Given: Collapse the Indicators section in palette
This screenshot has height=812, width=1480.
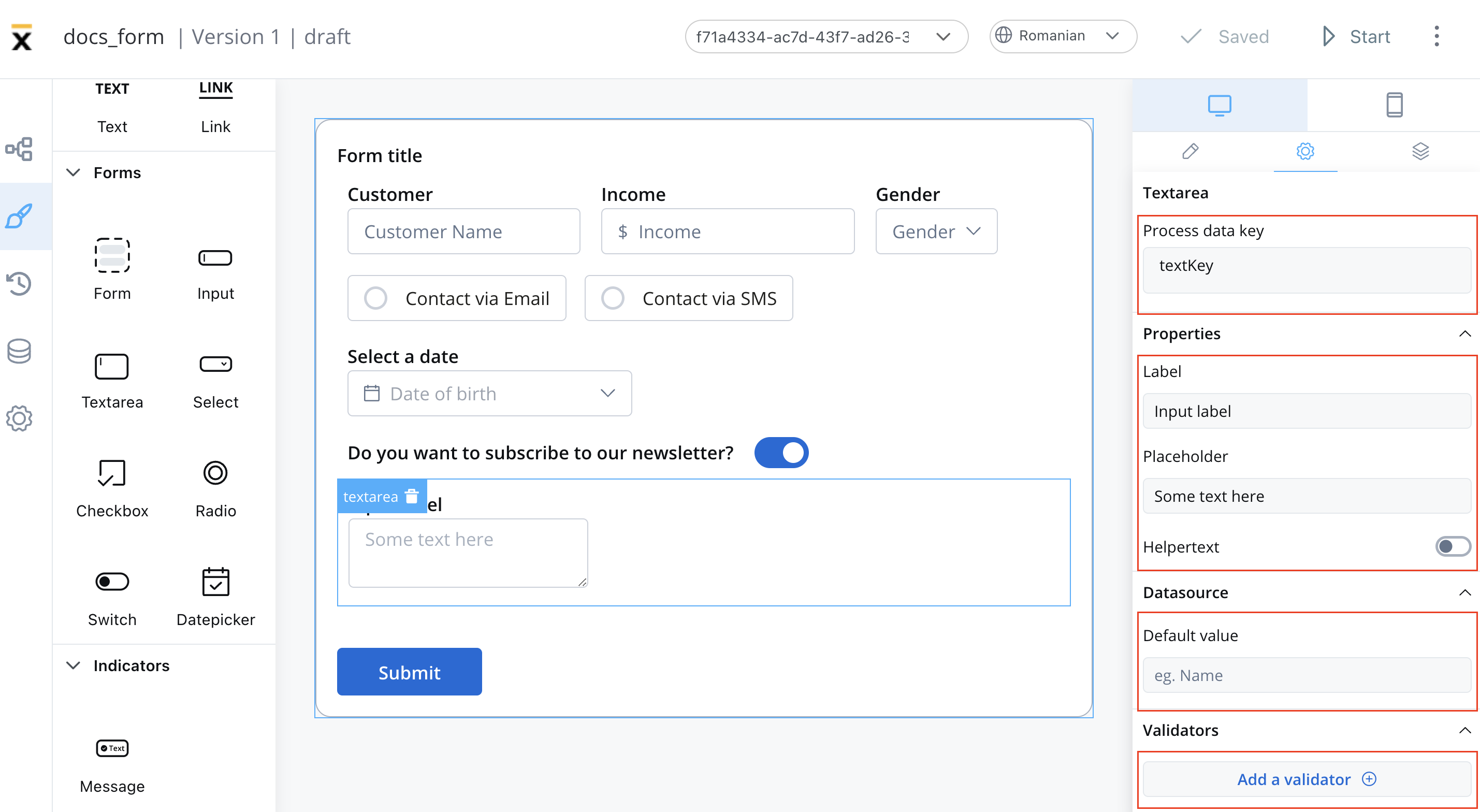Looking at the screenshot, I should coord(73,665).
